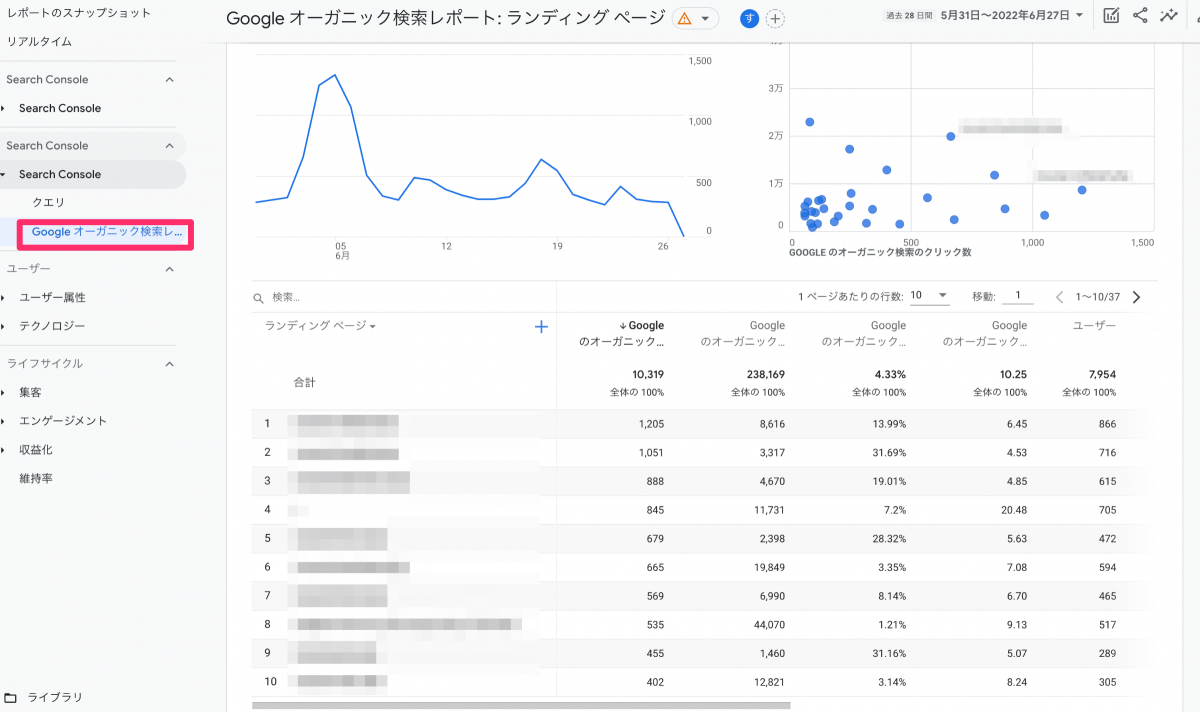Open the Insights sparkline icon

click(x=1168, y=16)
